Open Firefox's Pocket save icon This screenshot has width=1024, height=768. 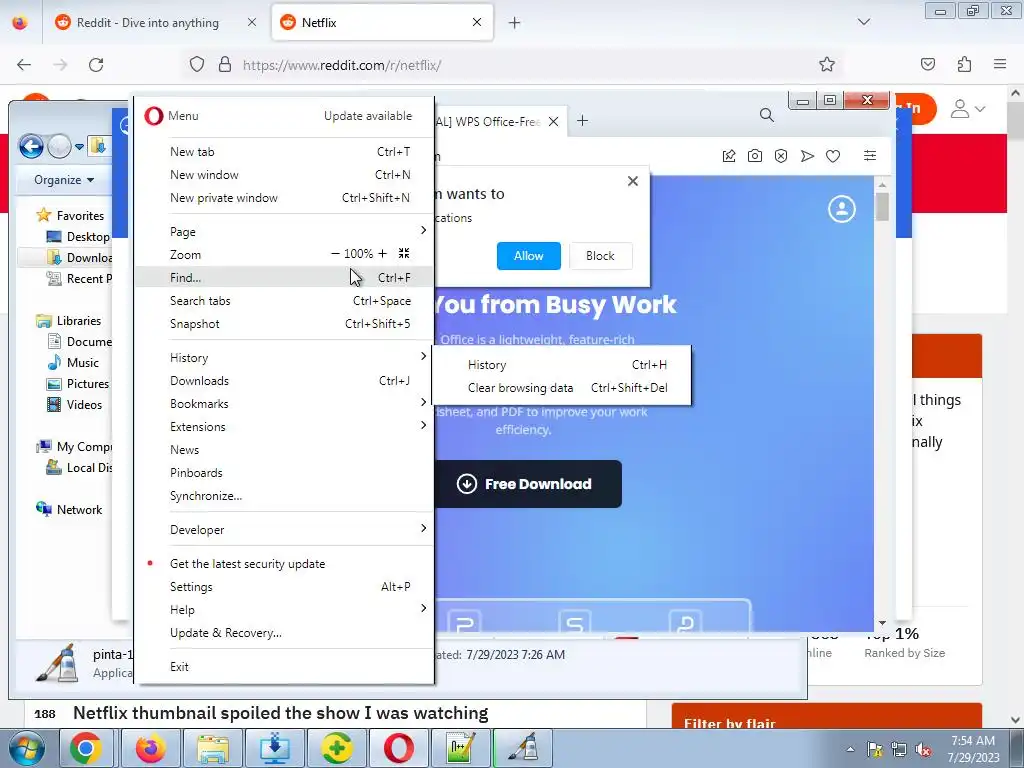coord(927,64)
